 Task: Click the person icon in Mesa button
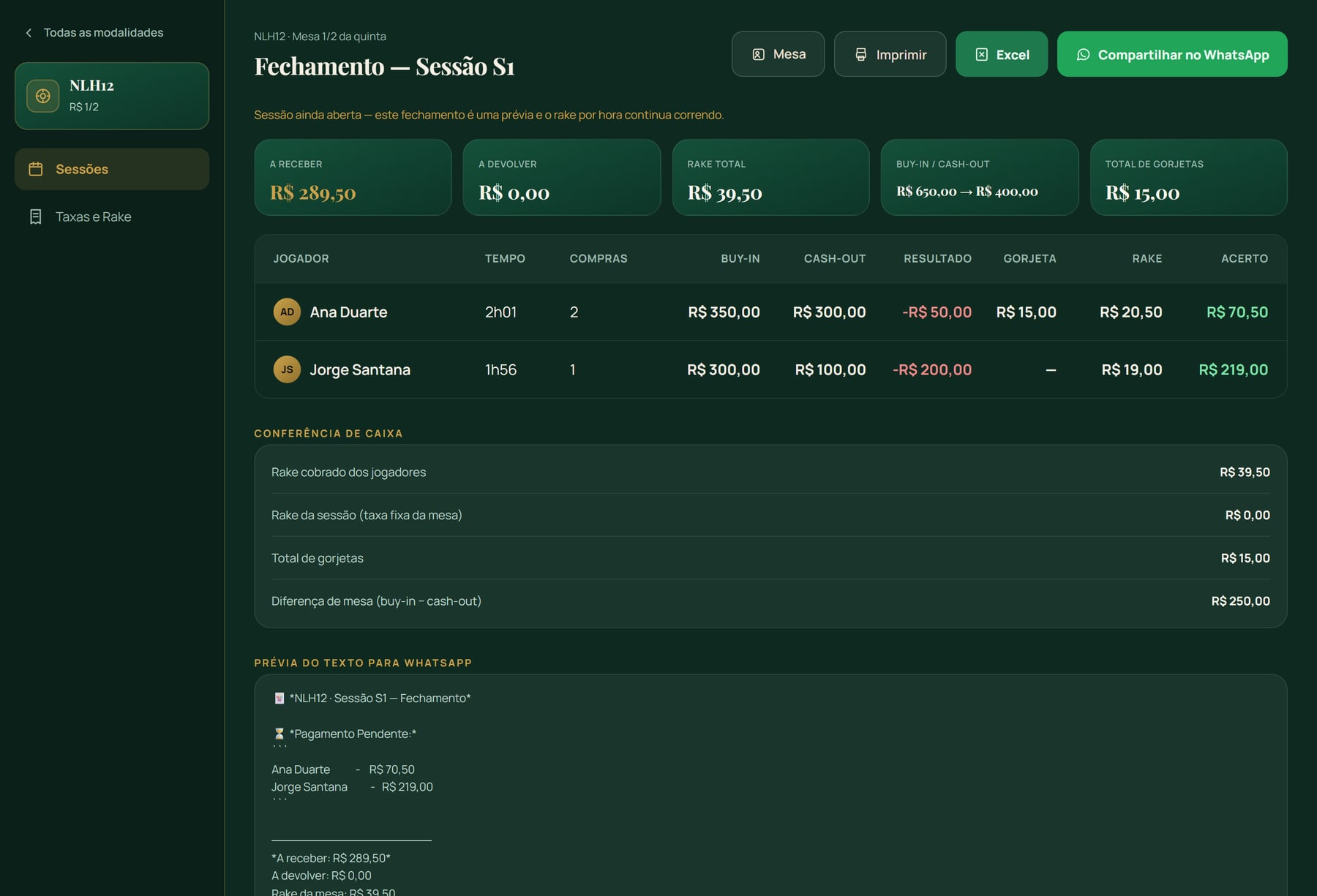point(759,55)
